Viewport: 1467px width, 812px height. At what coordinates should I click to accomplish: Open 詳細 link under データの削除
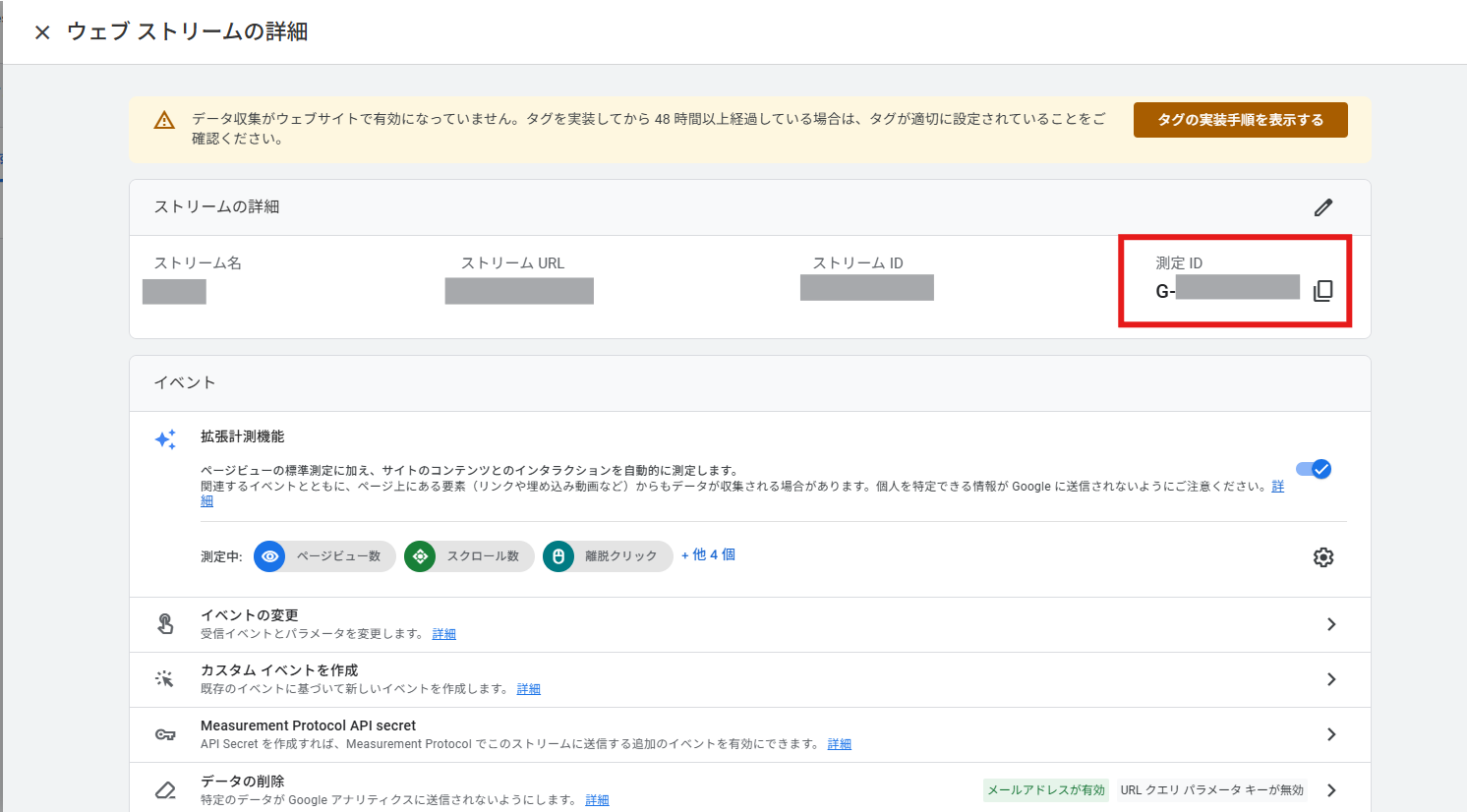598,800
